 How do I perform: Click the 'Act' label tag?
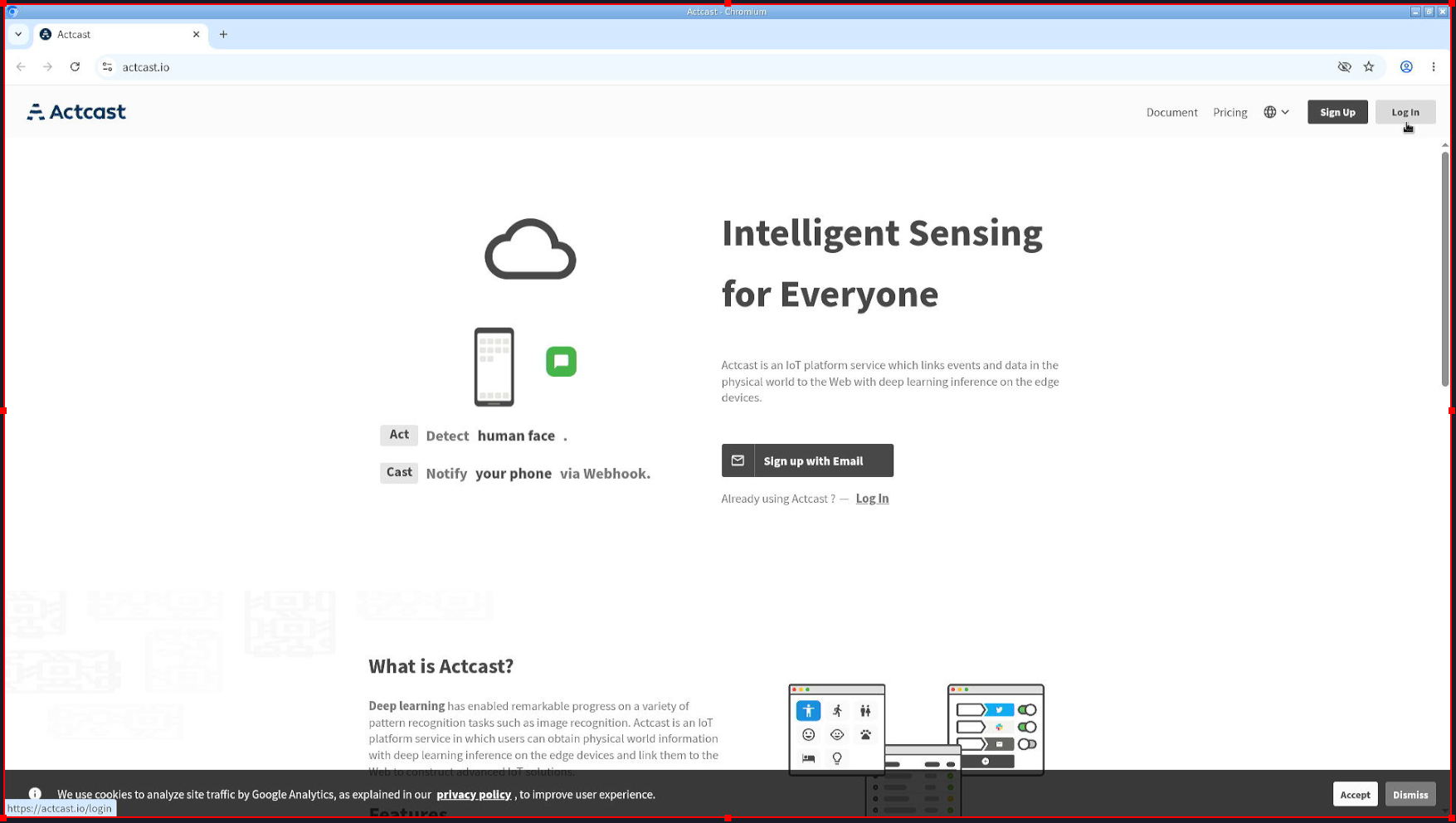[399, 435]
